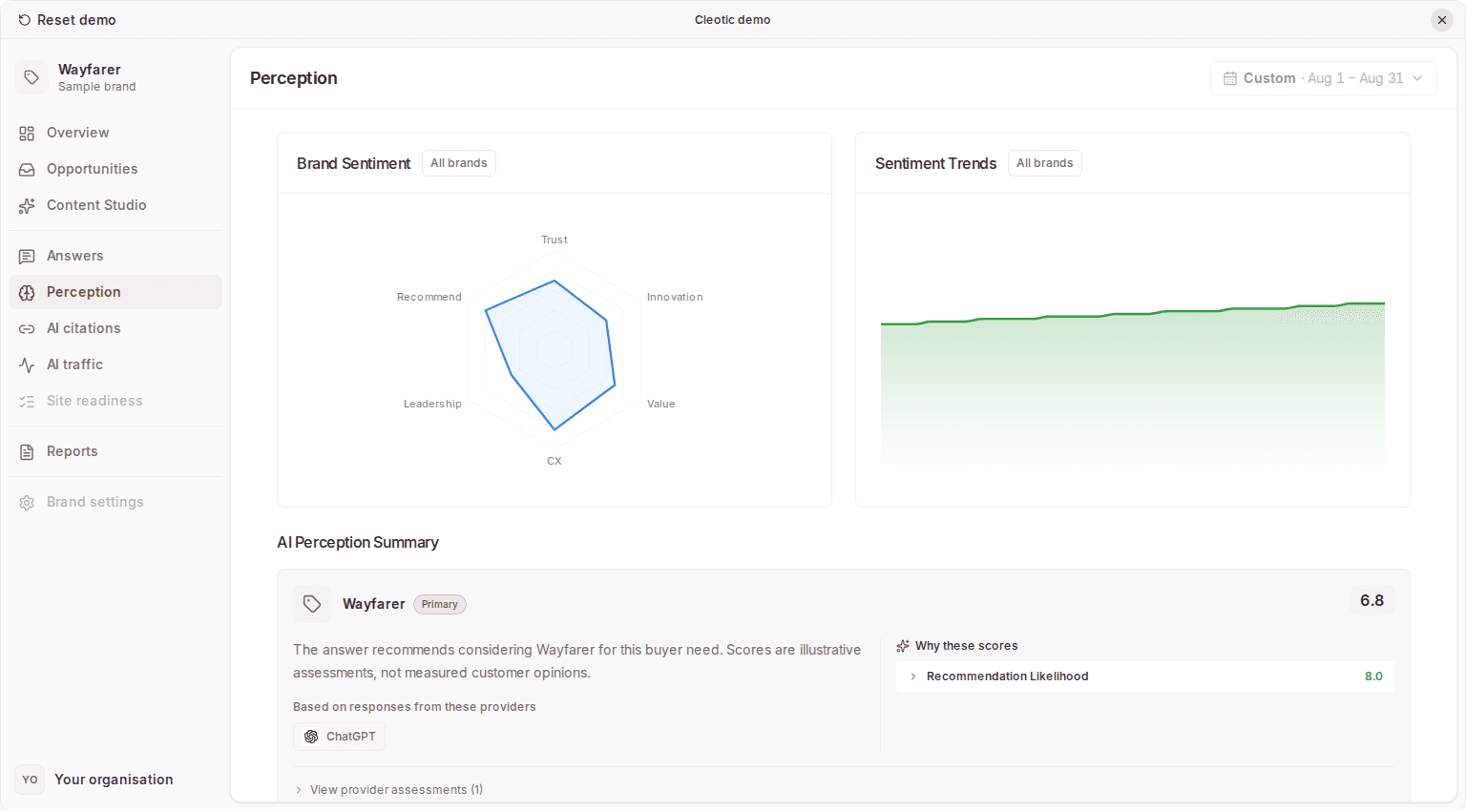Screen dimensions: 1466x812
Task: Open the Reports section
Action: pos(115,451)
